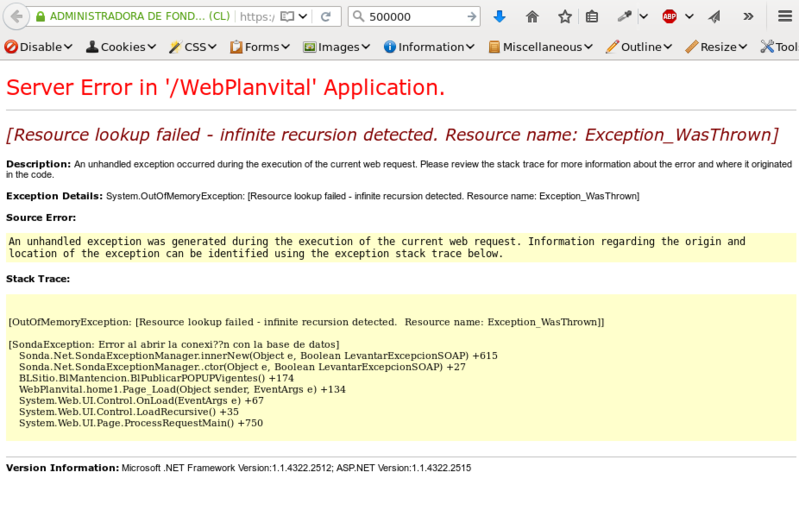The image size is (799, 529).
Task: Open the Disable developer menu
Action: 39,47
